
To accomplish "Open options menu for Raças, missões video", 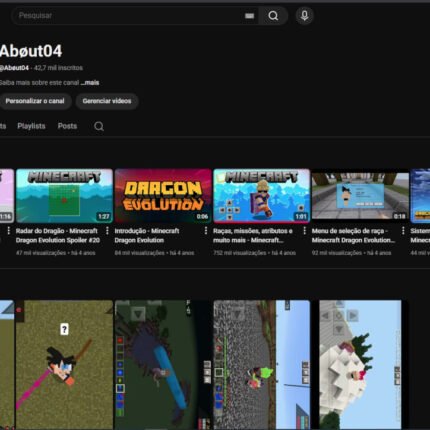I will tap(304, 231).
